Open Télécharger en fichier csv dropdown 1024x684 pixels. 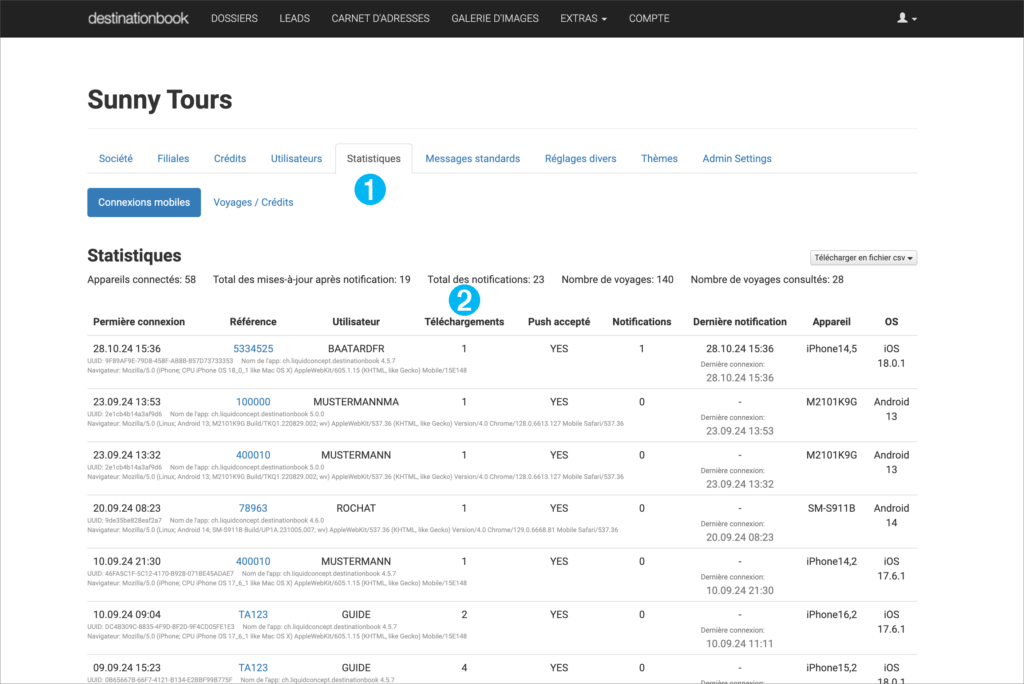863,257
